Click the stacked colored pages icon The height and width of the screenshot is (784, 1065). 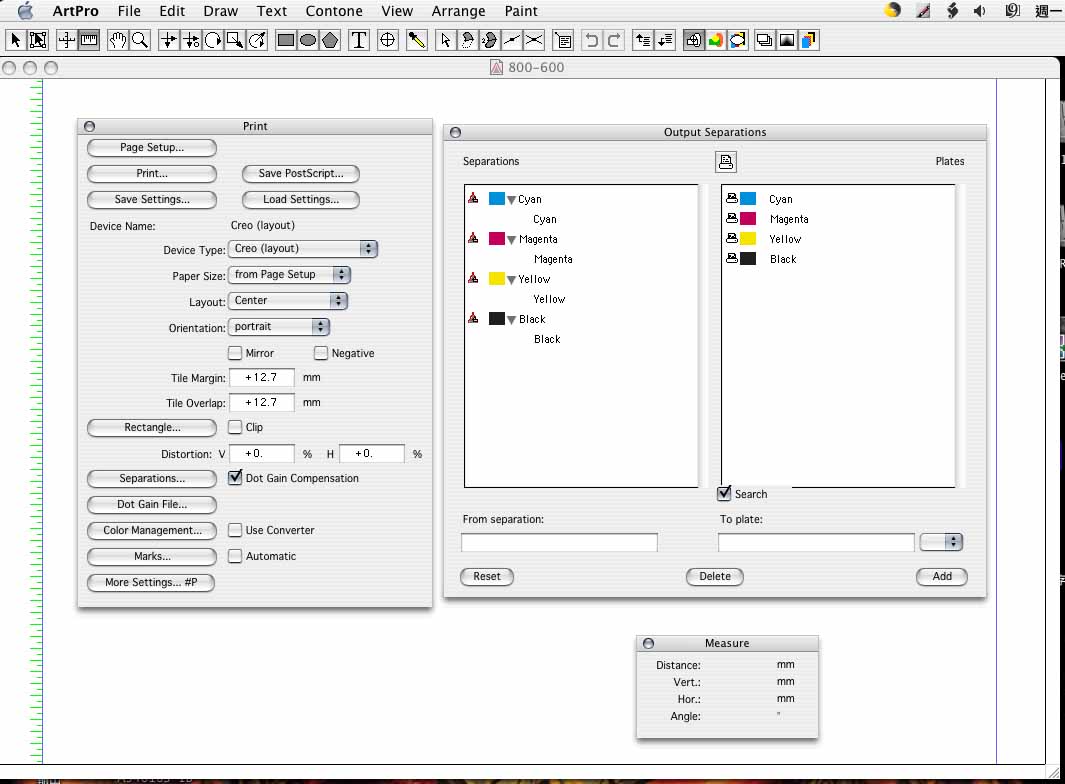(x=808, y=40)
